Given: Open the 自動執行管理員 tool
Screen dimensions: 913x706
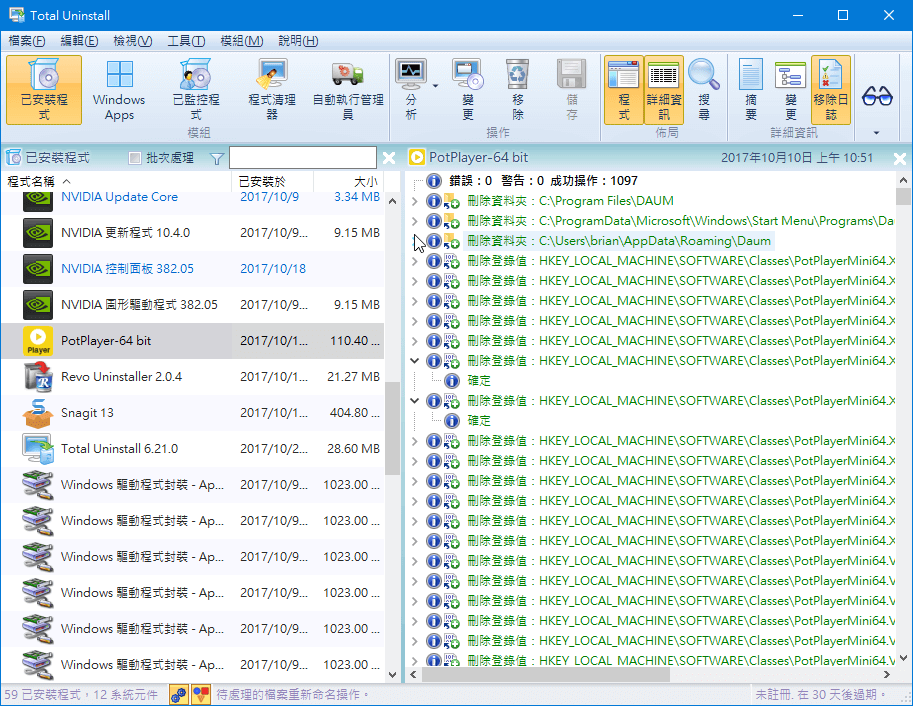Looking at the screenshot, I should point(347,90).
